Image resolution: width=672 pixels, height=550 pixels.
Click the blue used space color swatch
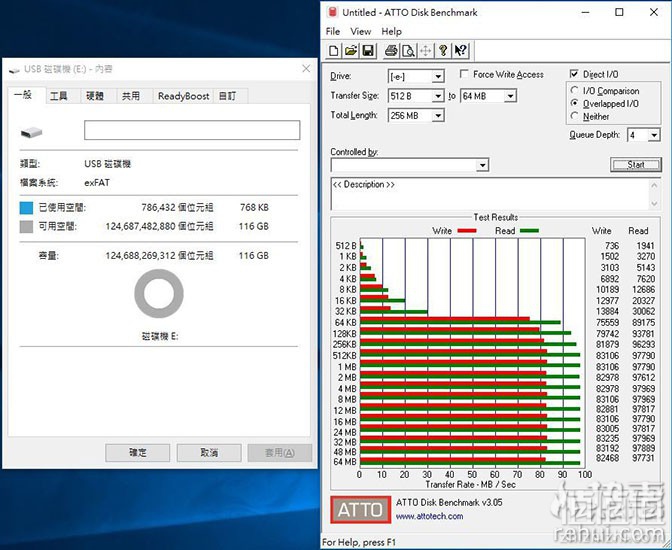pyautogui.click(x=26, y=208)
